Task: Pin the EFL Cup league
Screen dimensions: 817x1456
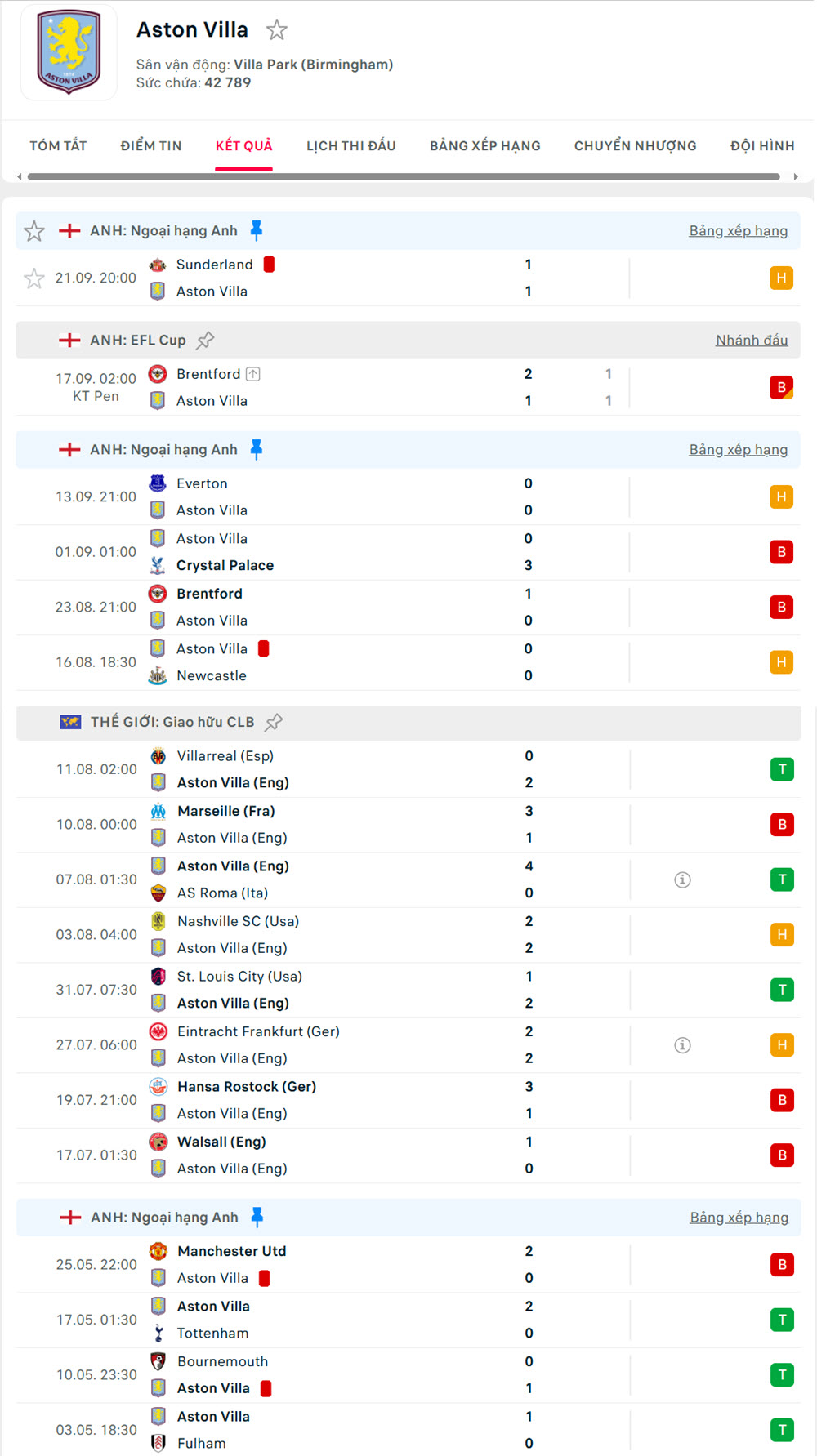Action: pos(205,340)
